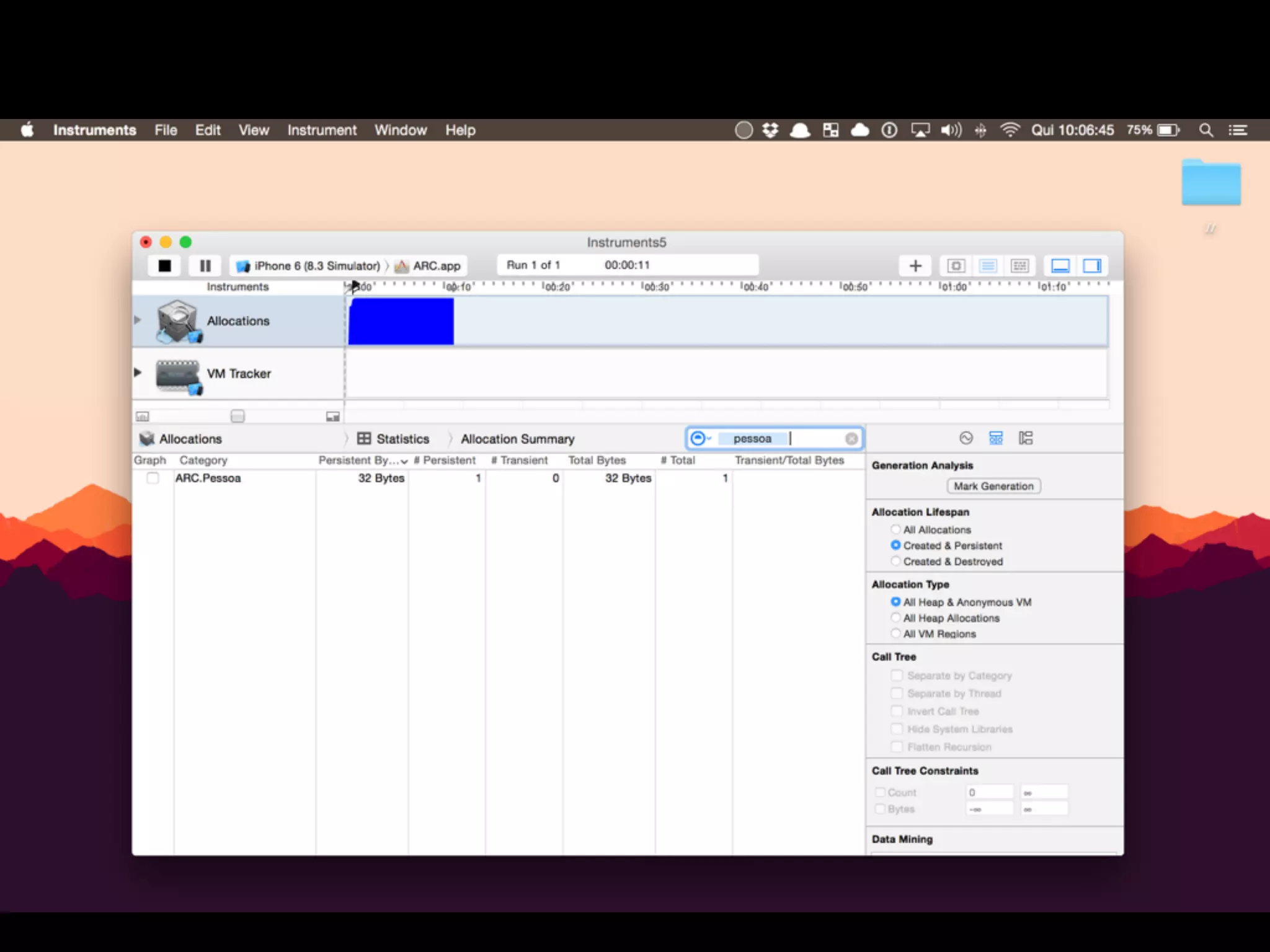Stop the recording with the stop button
This screenshot has height=952, width=1270.
pos(164,266)
